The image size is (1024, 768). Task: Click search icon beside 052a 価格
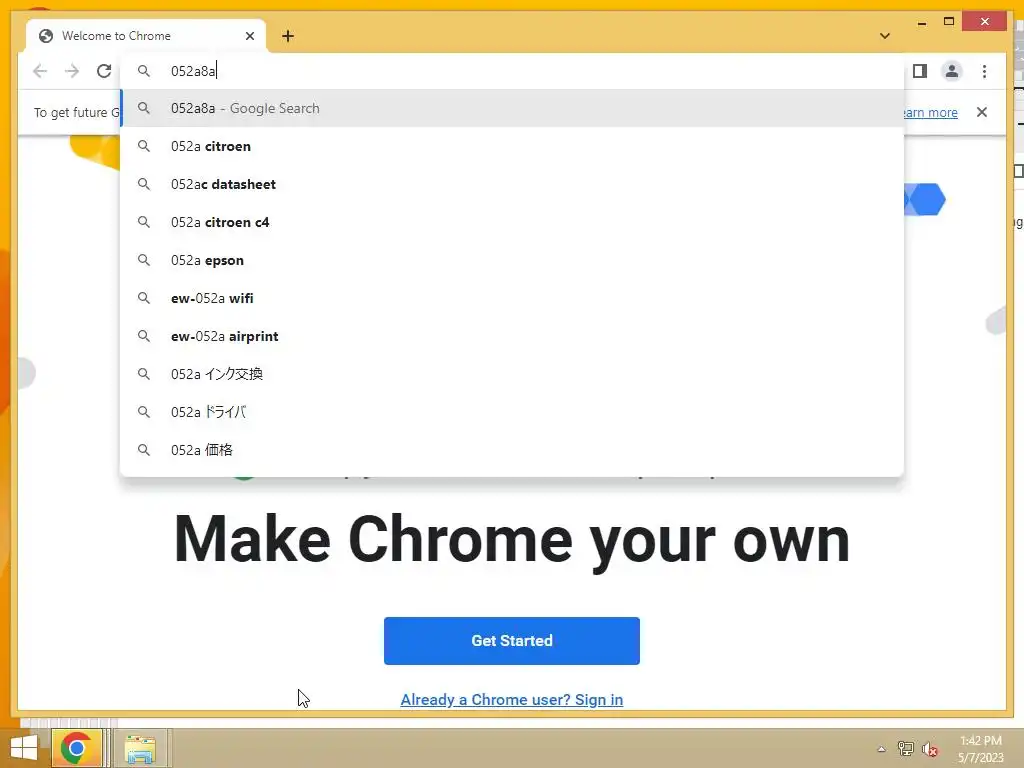pos(144,449)
